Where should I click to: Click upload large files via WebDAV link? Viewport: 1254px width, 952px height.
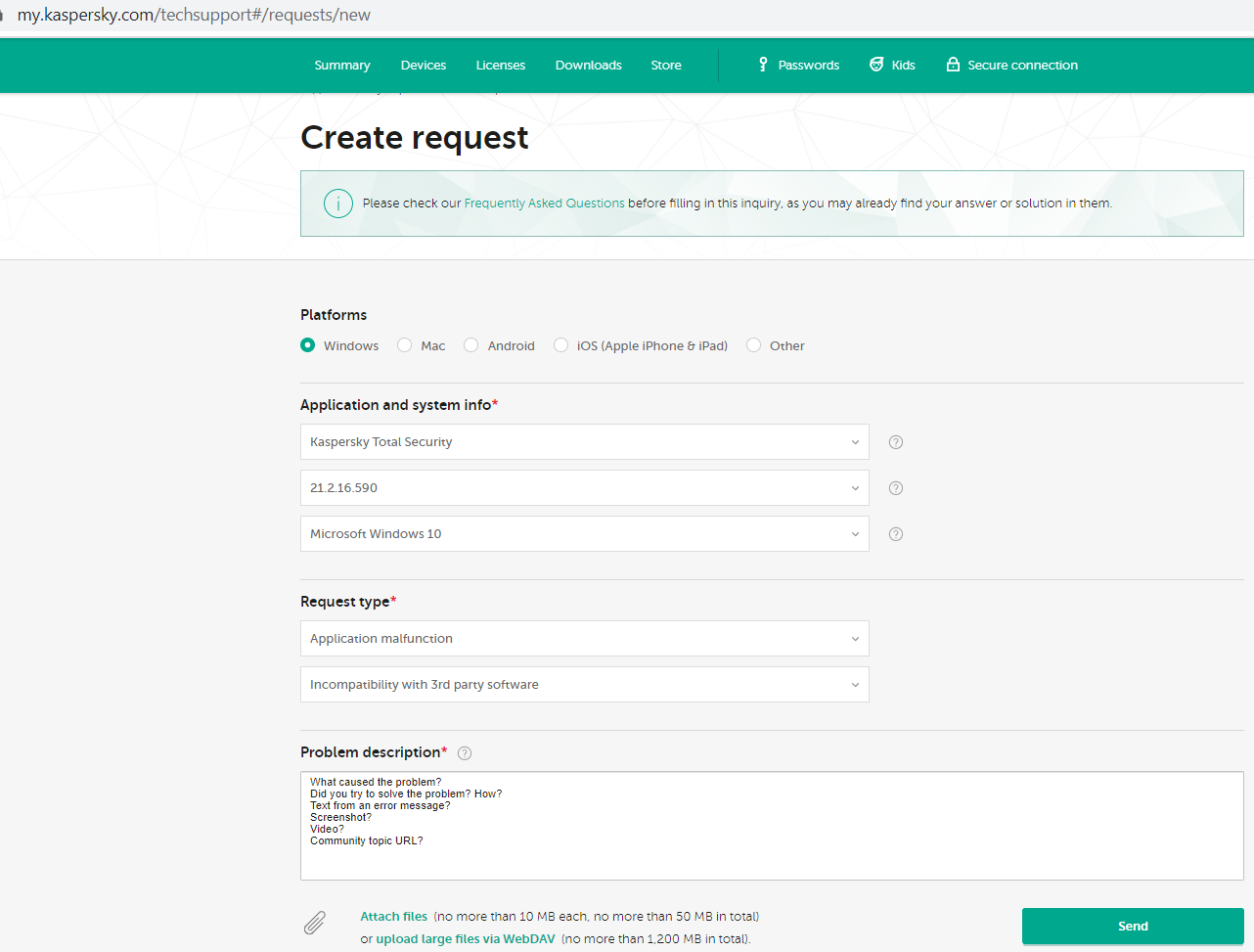pos(466,939)
